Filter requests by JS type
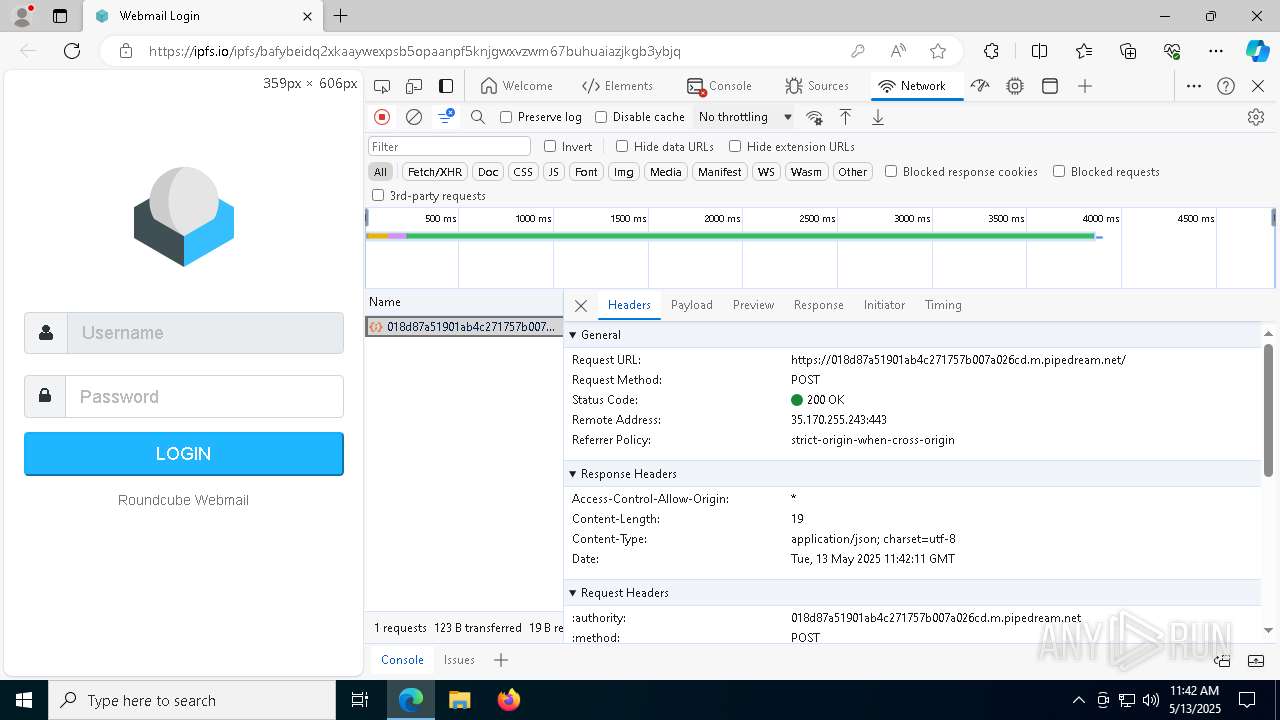Viewport: 1280px width, 720px height. tap(553, 172)
